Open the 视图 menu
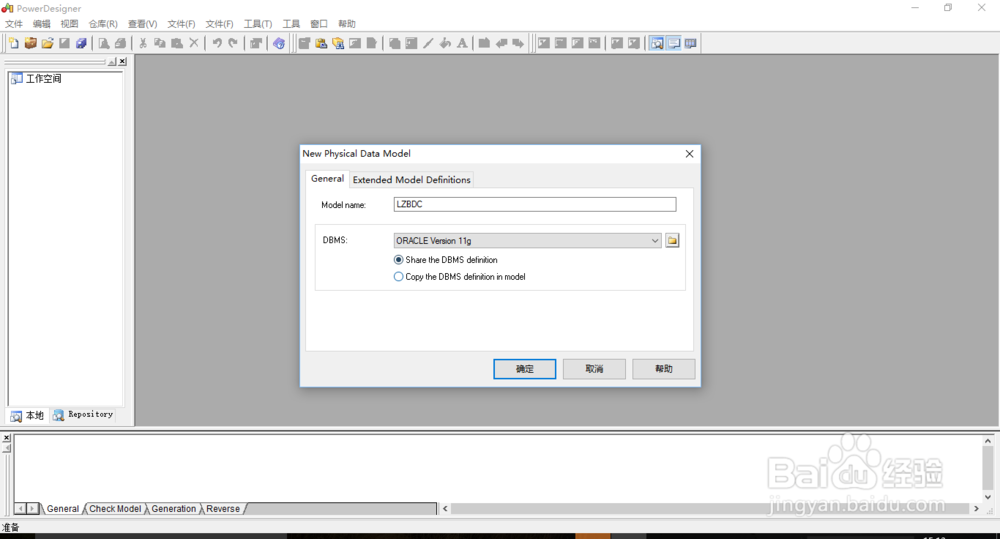This screenshot has width=1000, height=539. click(x=69, y=24)
